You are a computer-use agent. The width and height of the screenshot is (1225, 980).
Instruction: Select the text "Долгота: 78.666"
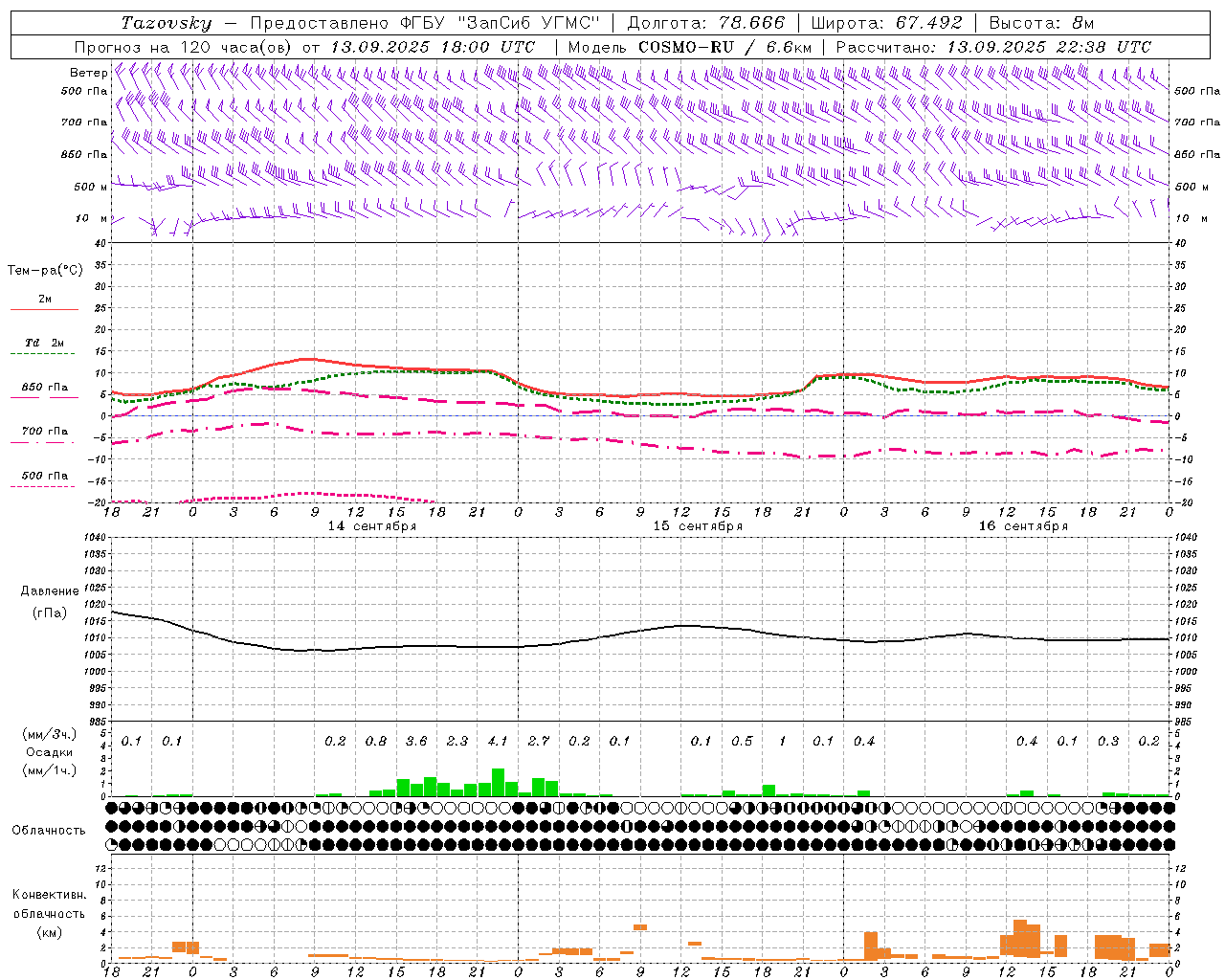706,23
